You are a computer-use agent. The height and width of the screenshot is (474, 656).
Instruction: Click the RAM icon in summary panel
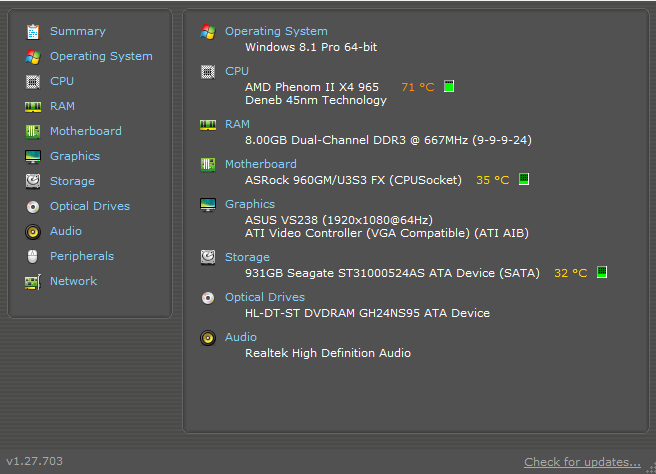(208, 125)
